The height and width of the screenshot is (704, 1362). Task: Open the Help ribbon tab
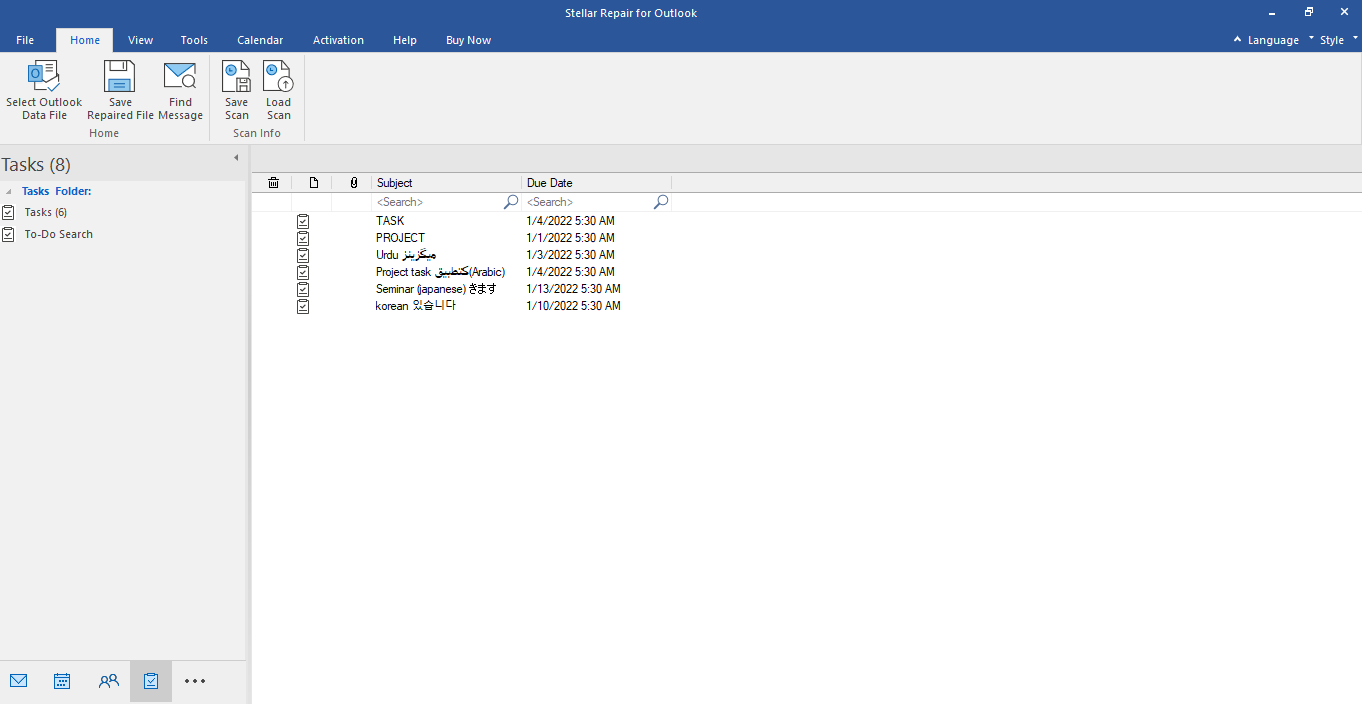pyautogui.click(x=405, y=40)
